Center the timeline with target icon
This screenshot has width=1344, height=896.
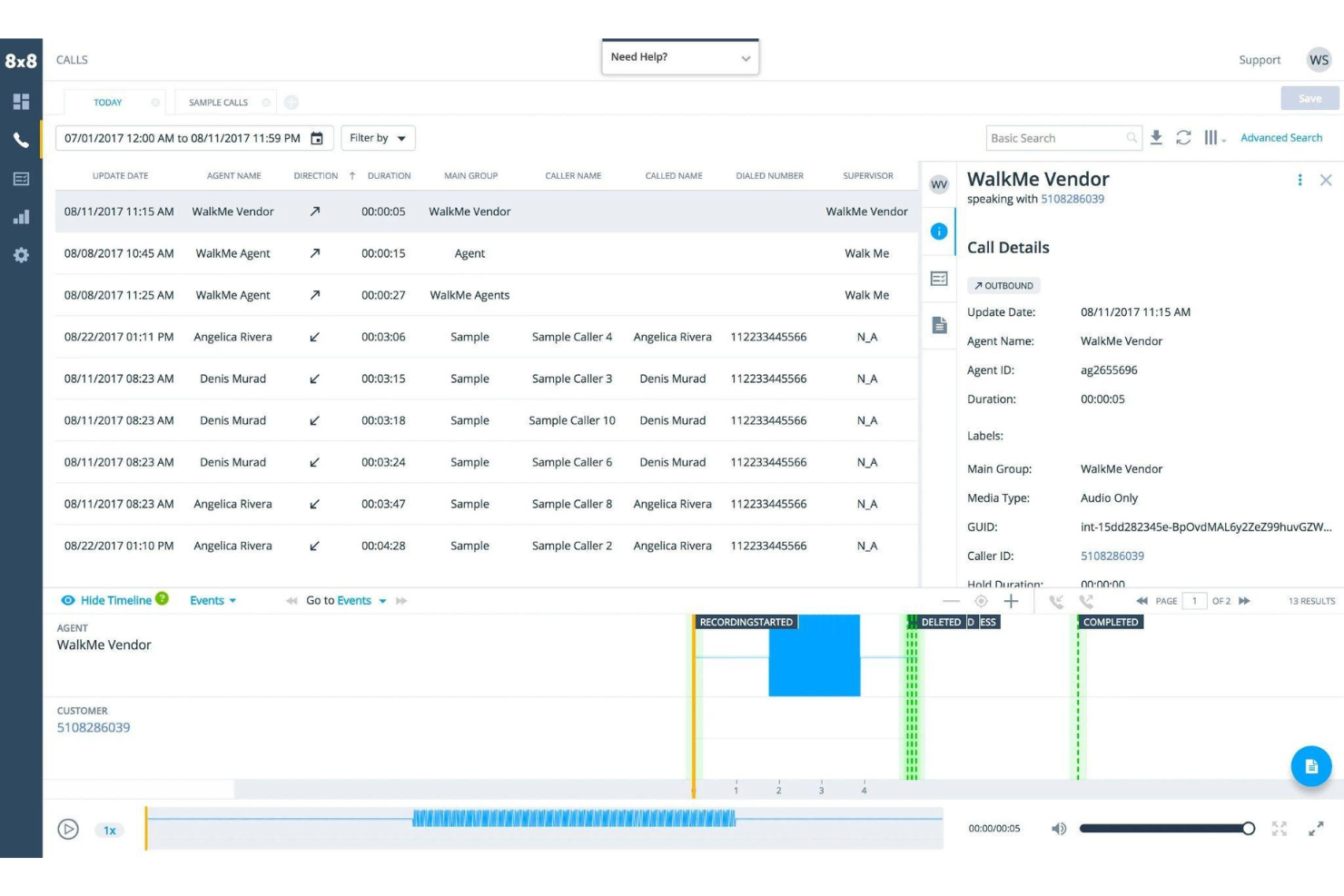(981, 601)
